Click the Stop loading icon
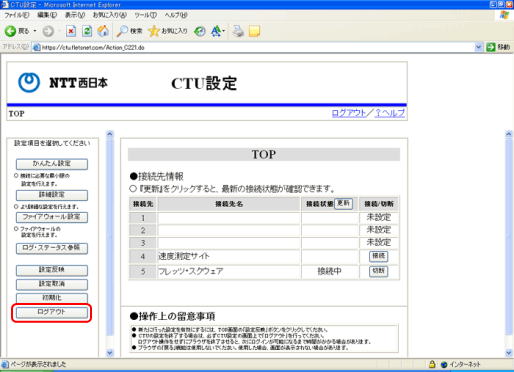This screenshot has width=514, height=372. click(x=71, y=31)
